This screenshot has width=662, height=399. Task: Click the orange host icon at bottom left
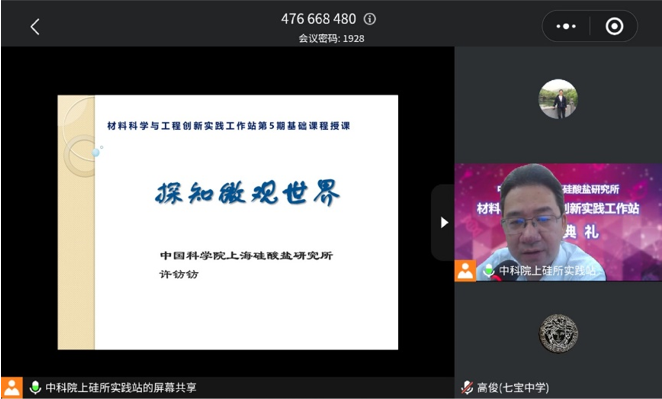[x=12, y=388]
